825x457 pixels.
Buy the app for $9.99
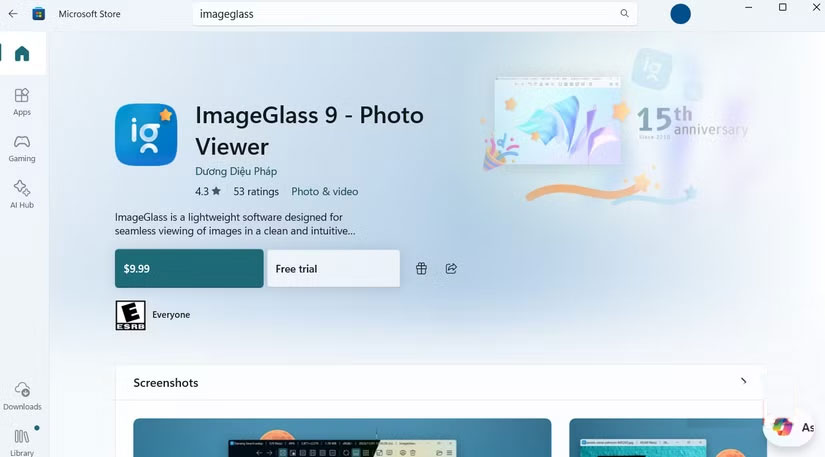[189, 268]
